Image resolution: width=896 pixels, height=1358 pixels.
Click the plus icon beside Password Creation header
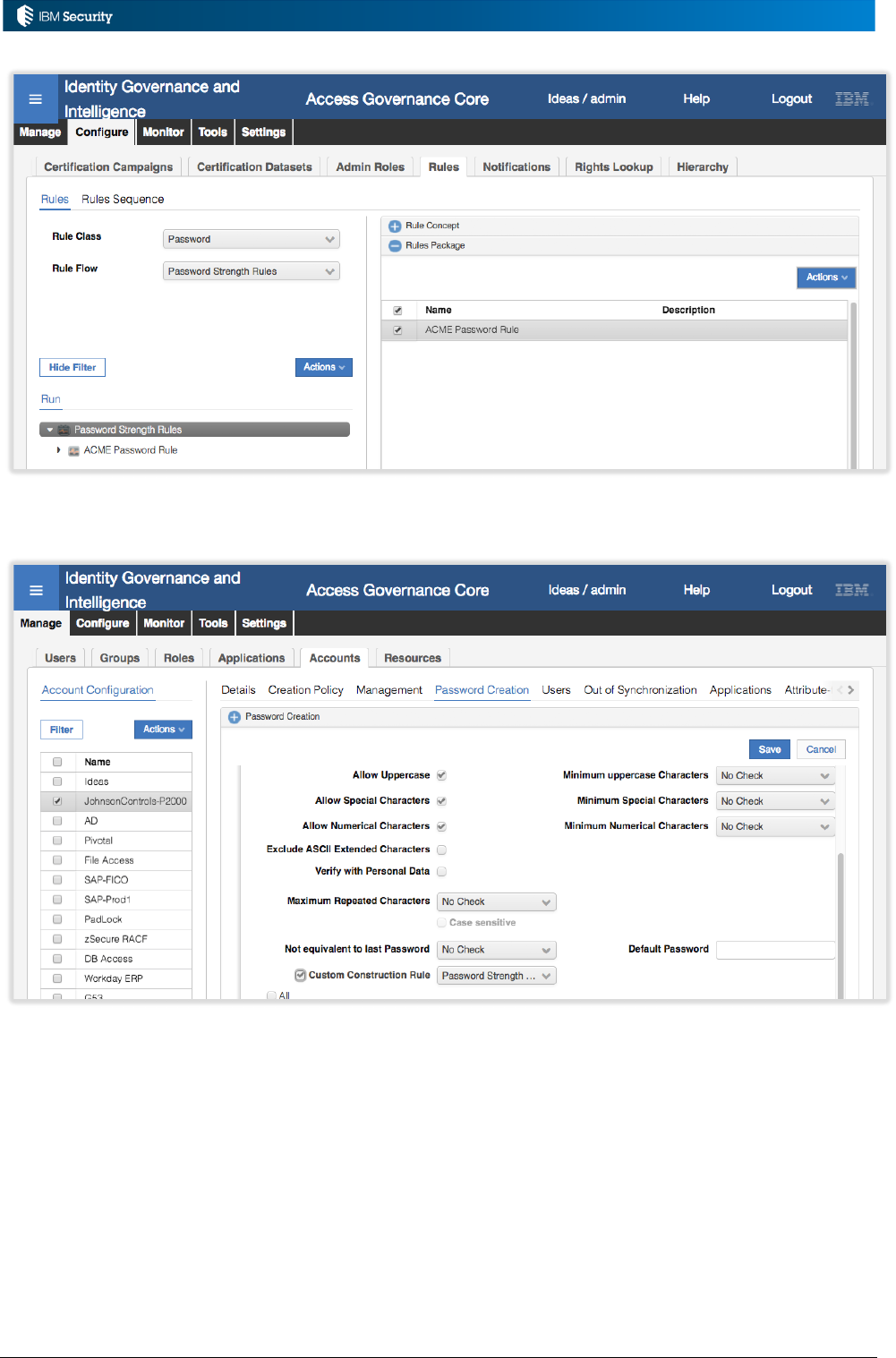point(235,717)
